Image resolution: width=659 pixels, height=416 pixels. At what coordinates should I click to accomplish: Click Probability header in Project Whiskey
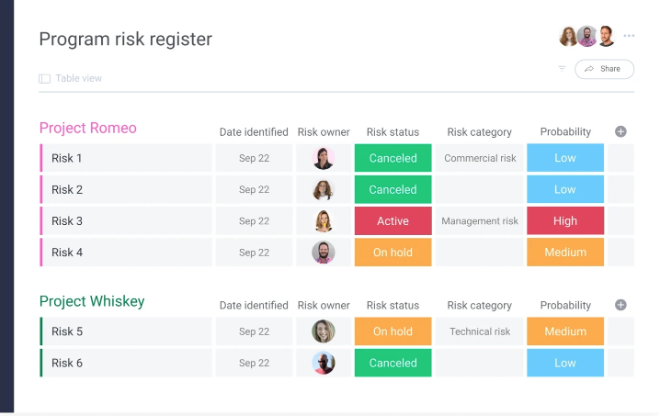(565, 305)
